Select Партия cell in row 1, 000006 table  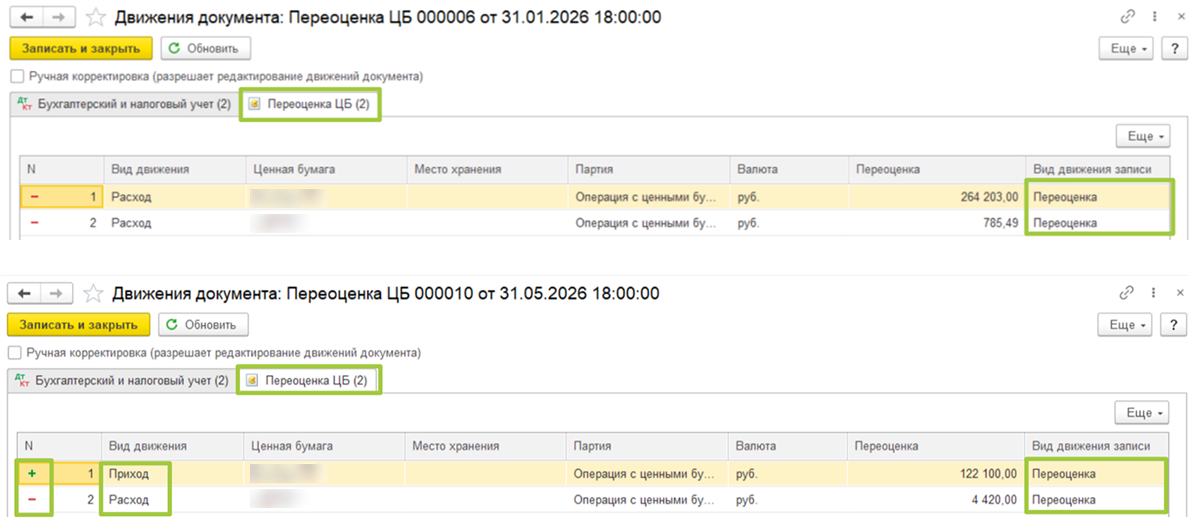pyautogui.click(x=648, y=197)
